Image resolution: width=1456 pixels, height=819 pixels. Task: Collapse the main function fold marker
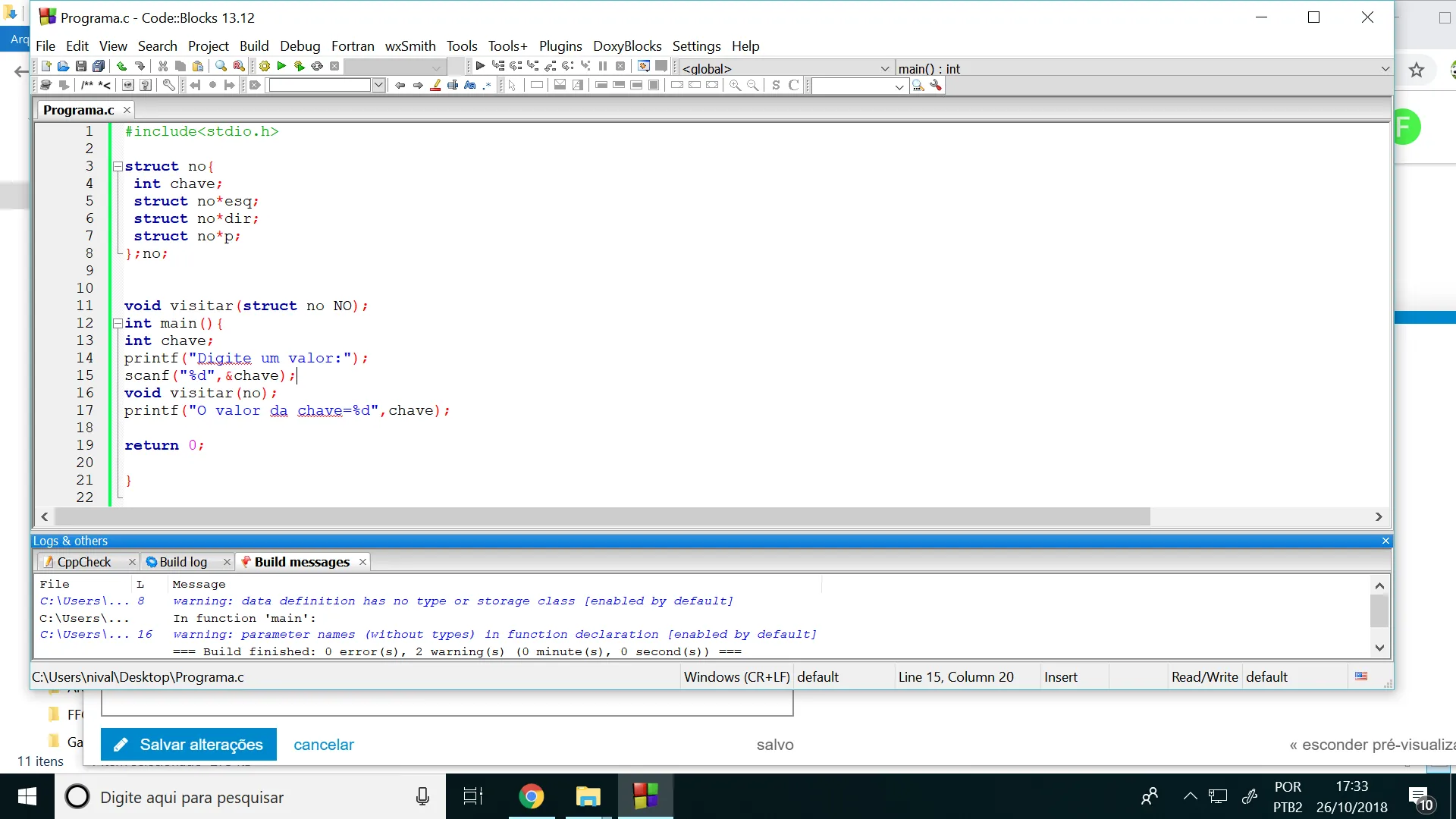[118, 323]
